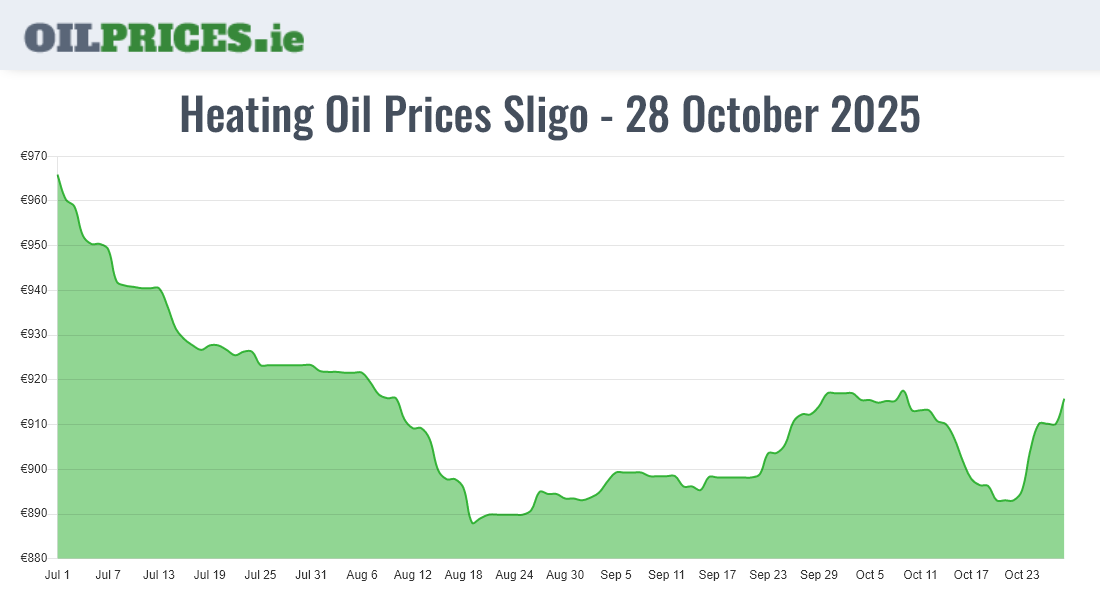
Task: Click the €970 y-axis label
Action: point(34,156)
